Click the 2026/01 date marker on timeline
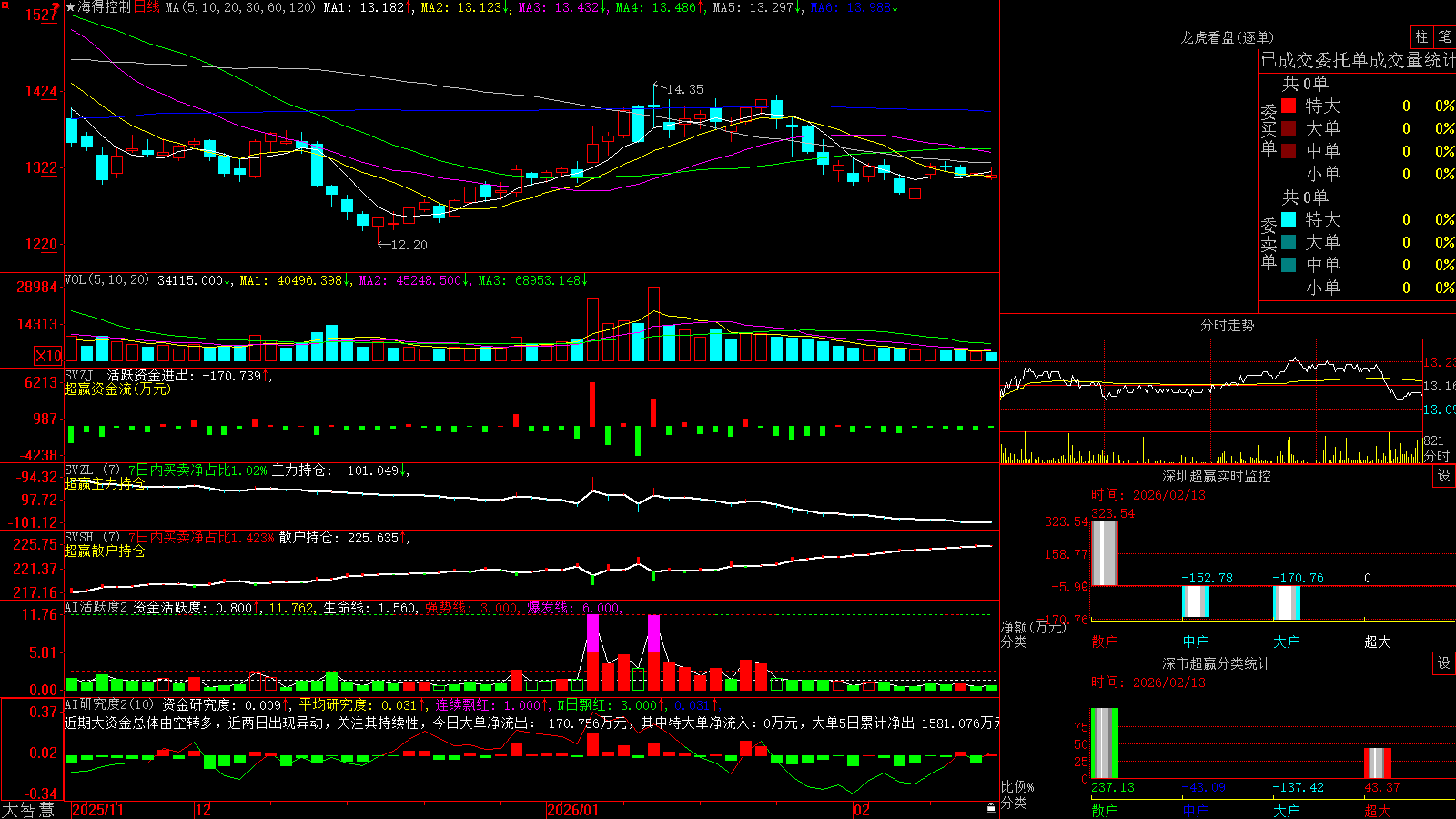Screen dimensions: 1456x819 tap(573, 810)
